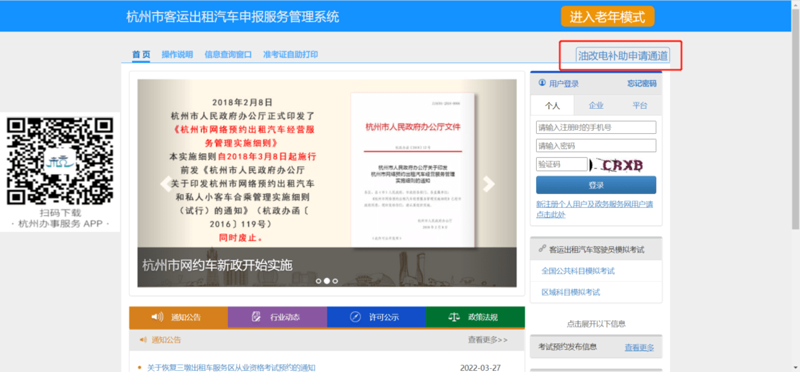The height and width of the screenshot is (372, 800).
Task: Click the small speaker icon in 通知公告 header
Action: click(143, 340)
